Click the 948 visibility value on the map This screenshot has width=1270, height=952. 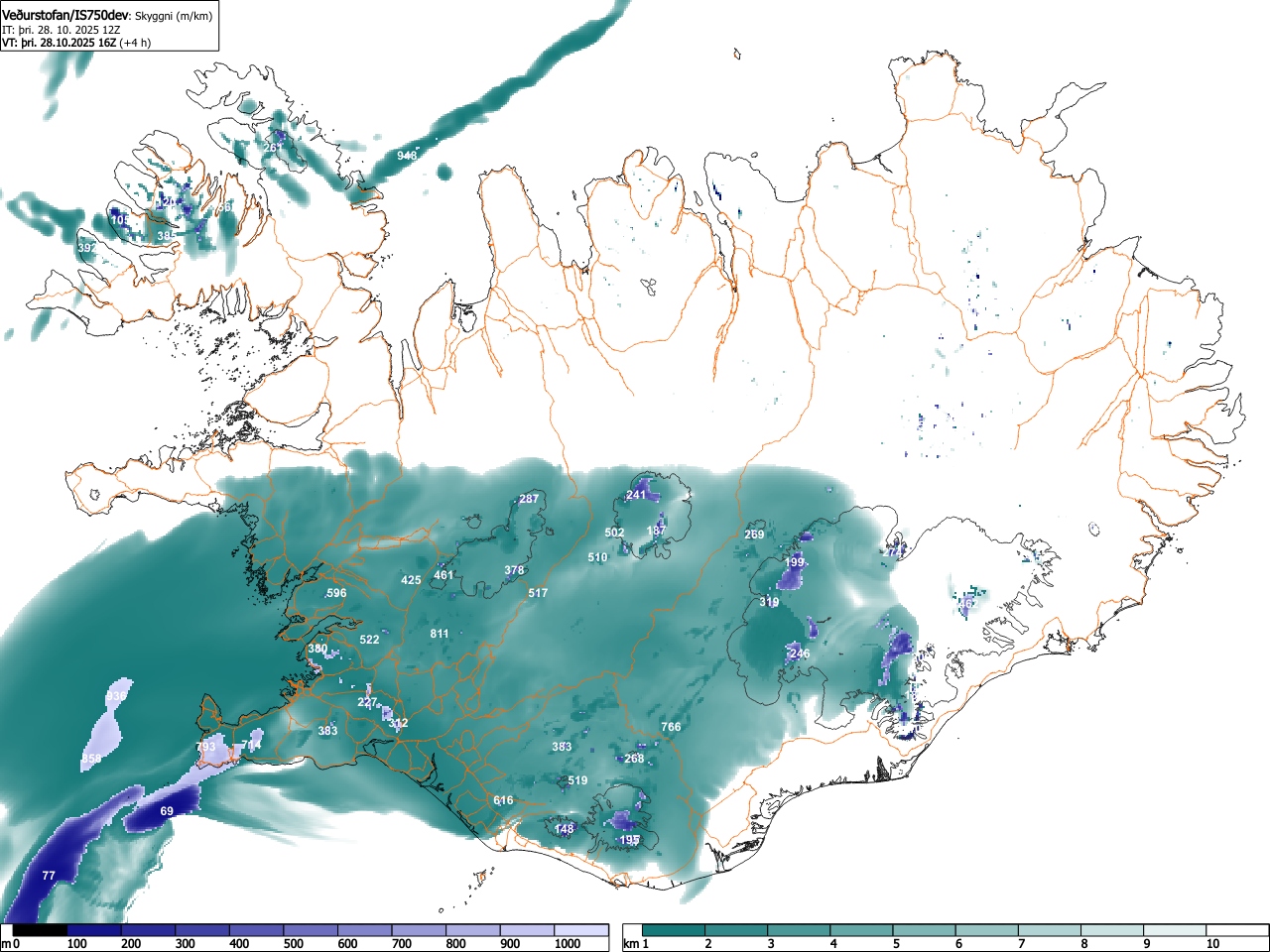point(407,156)
